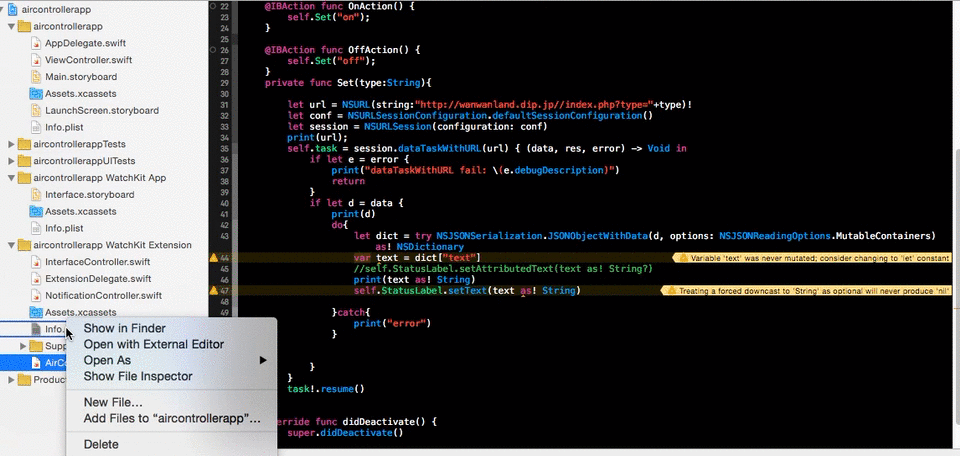The height and width of the screenshot is (456, 960).
Task: Click NSJSONSerialization in line 43
Action: coord(489,236)
